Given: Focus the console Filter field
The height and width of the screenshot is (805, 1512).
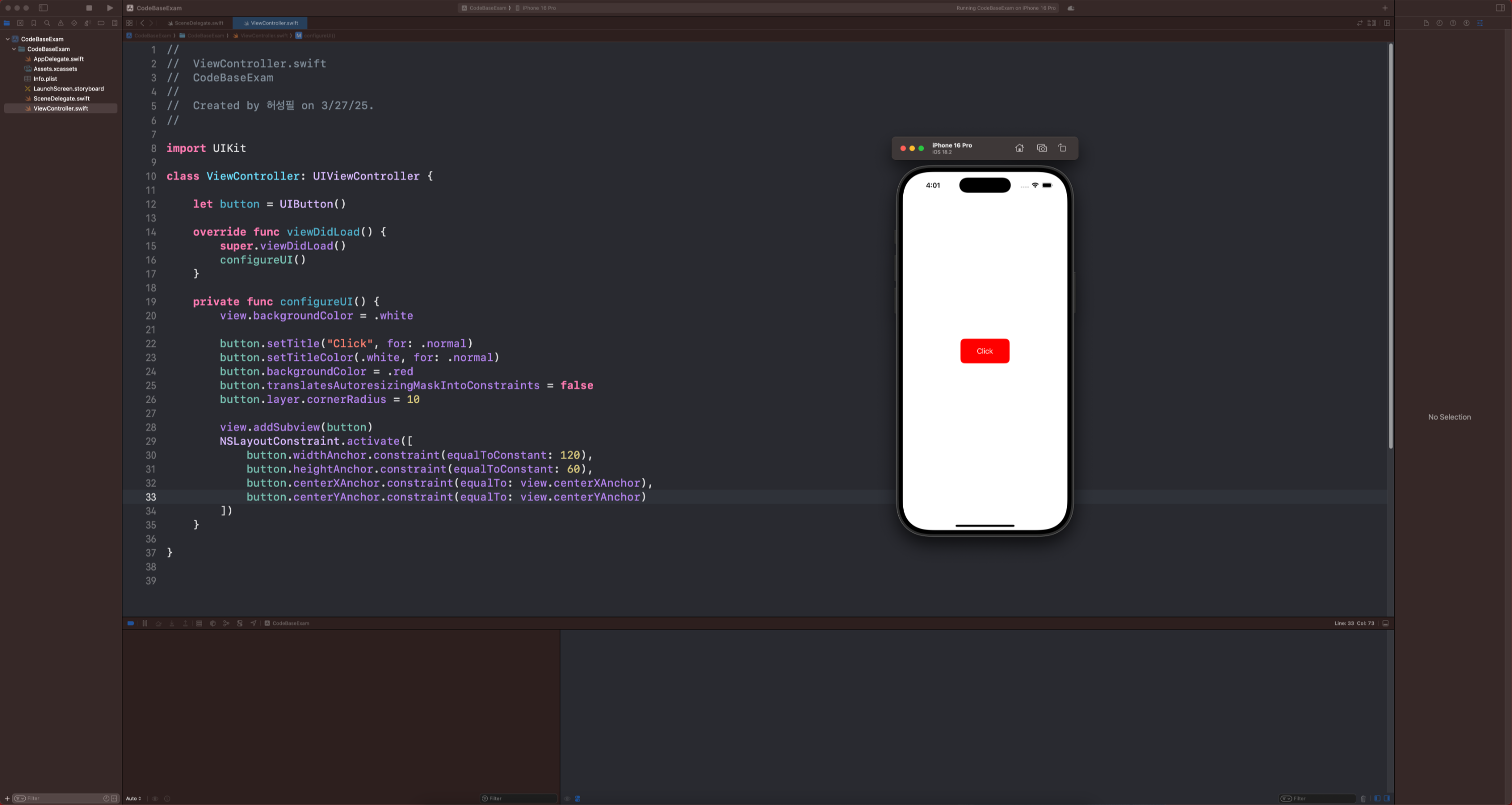Looking at the screenshot, I should point(1317,798).
